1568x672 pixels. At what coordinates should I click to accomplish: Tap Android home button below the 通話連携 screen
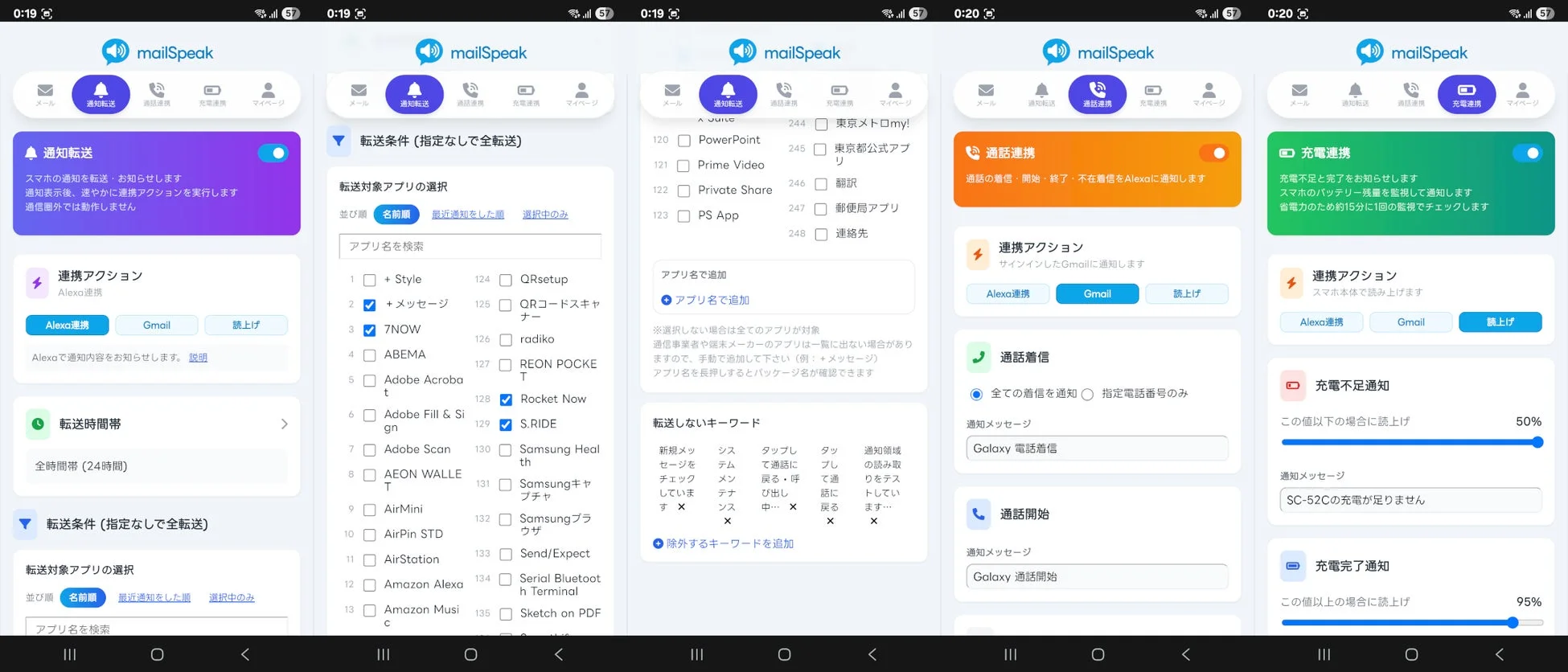point(1098,654)
